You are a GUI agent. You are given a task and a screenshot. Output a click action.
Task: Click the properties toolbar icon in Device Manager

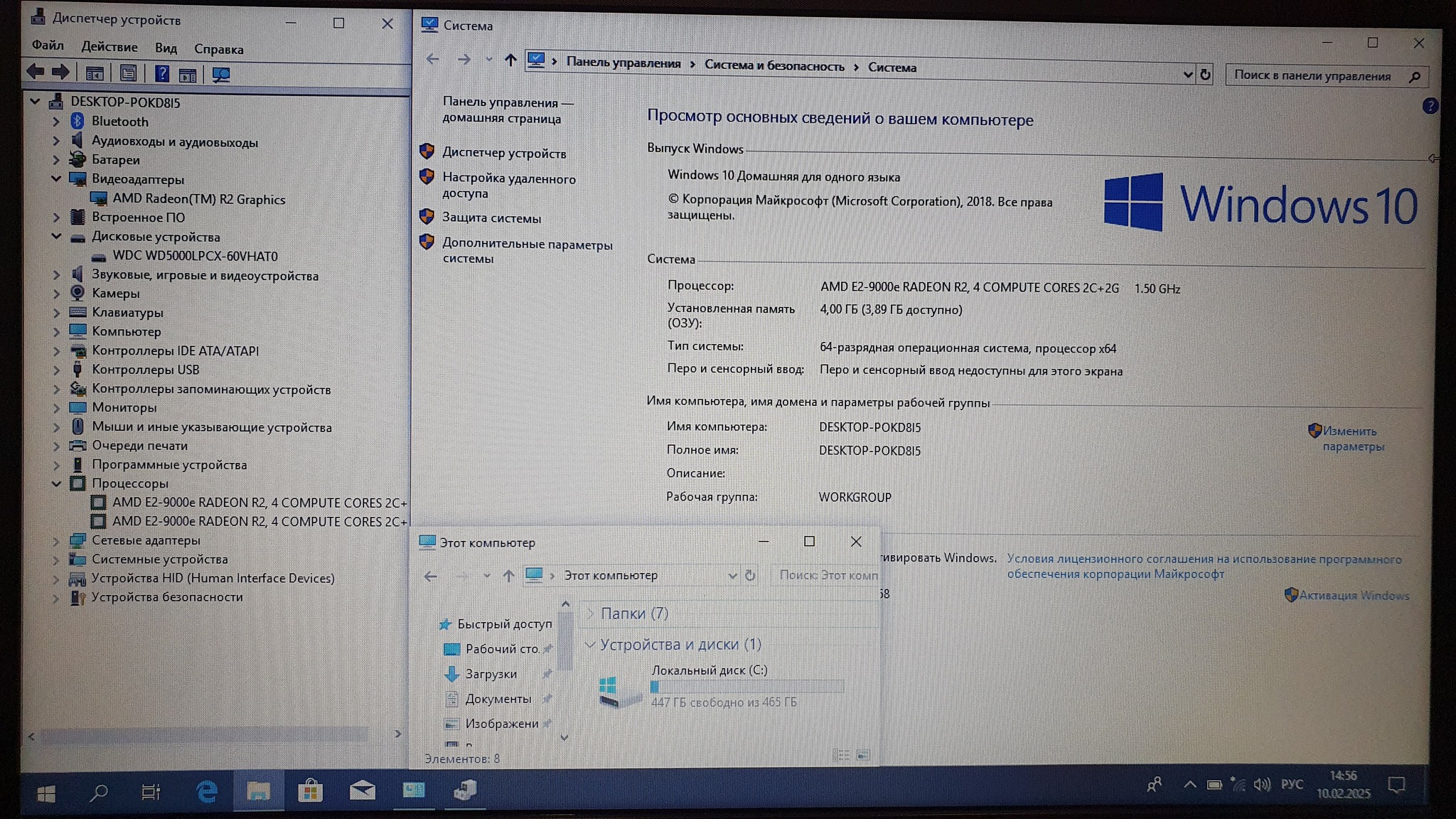pyautogui.click(x=129, y=73)
